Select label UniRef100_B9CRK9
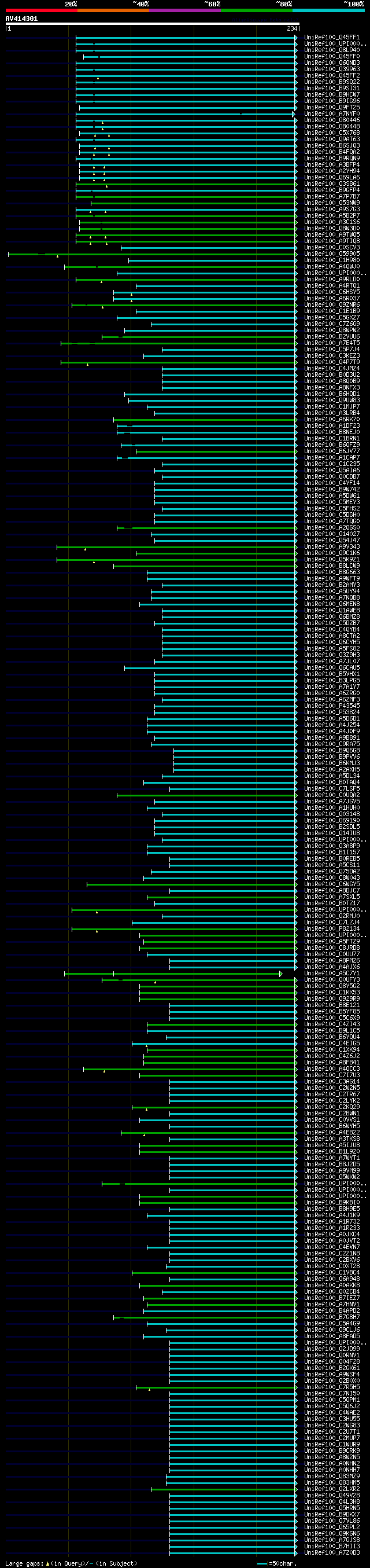 point(332,1451)
